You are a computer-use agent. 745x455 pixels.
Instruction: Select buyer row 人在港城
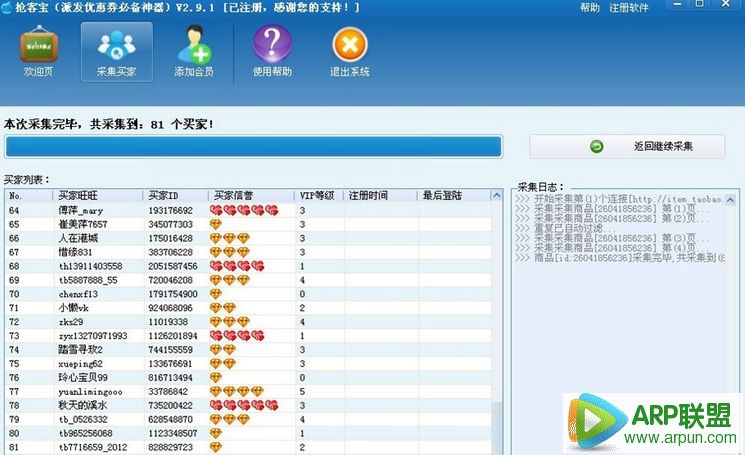tap(248, 238)
